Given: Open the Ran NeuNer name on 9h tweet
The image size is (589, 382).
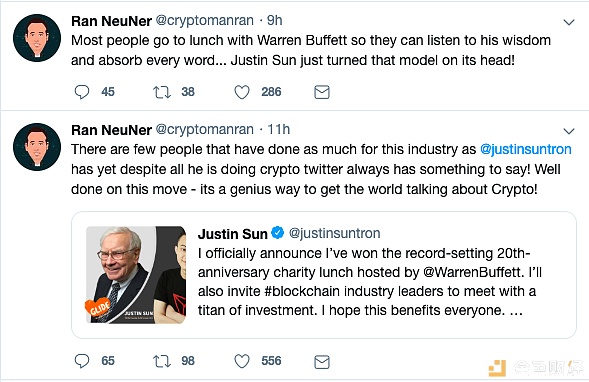Looking at the screenshot, I should (111, 21).
